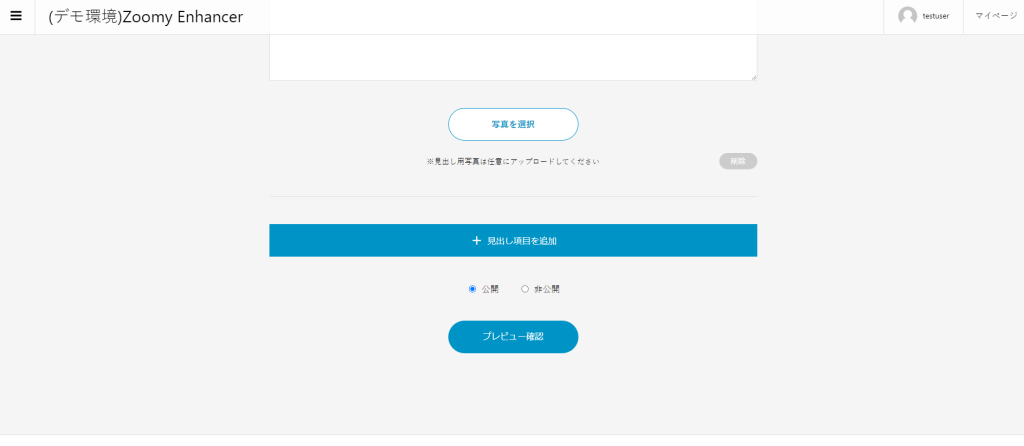The image size is (1024, 446).
Task: Click the 公開 label text
Action: click(490, 289)
